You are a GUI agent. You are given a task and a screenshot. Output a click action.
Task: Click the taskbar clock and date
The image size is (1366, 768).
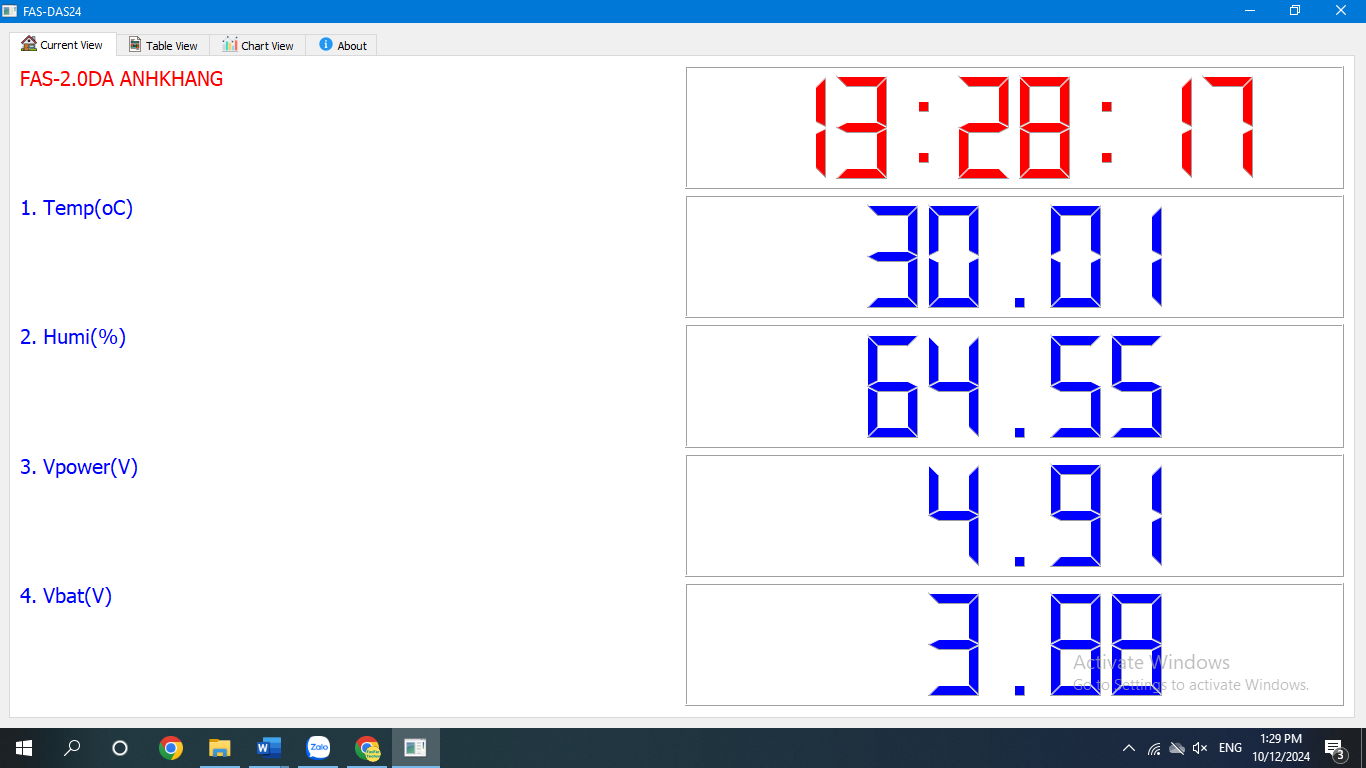pos(1280,748)
